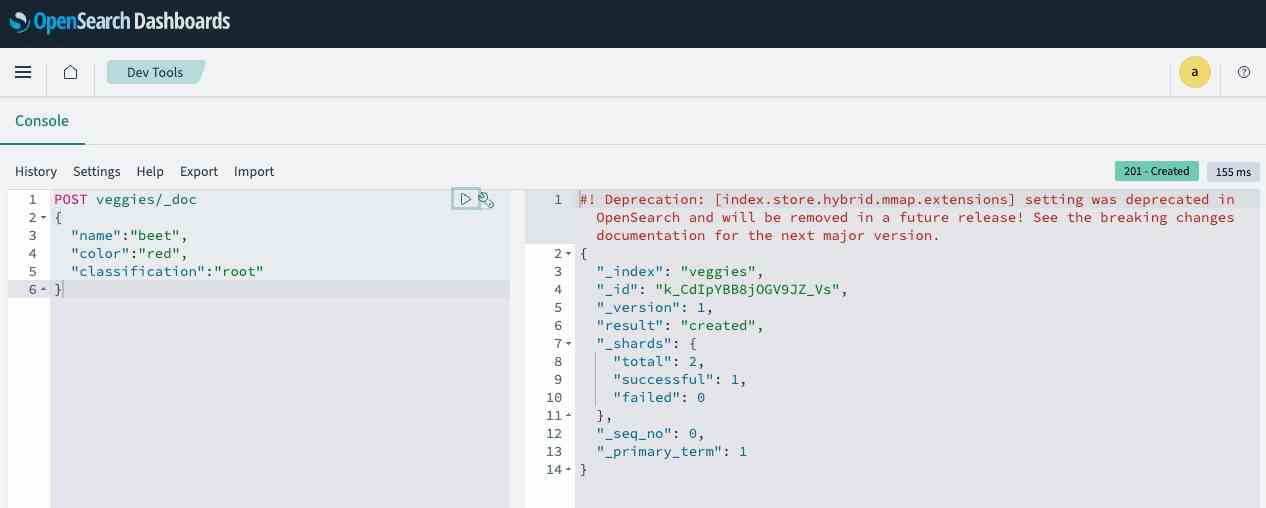Collapse request body fold arrow on line 2
The width and height of the screenshot is (1266, 508).
click(44, 218)
